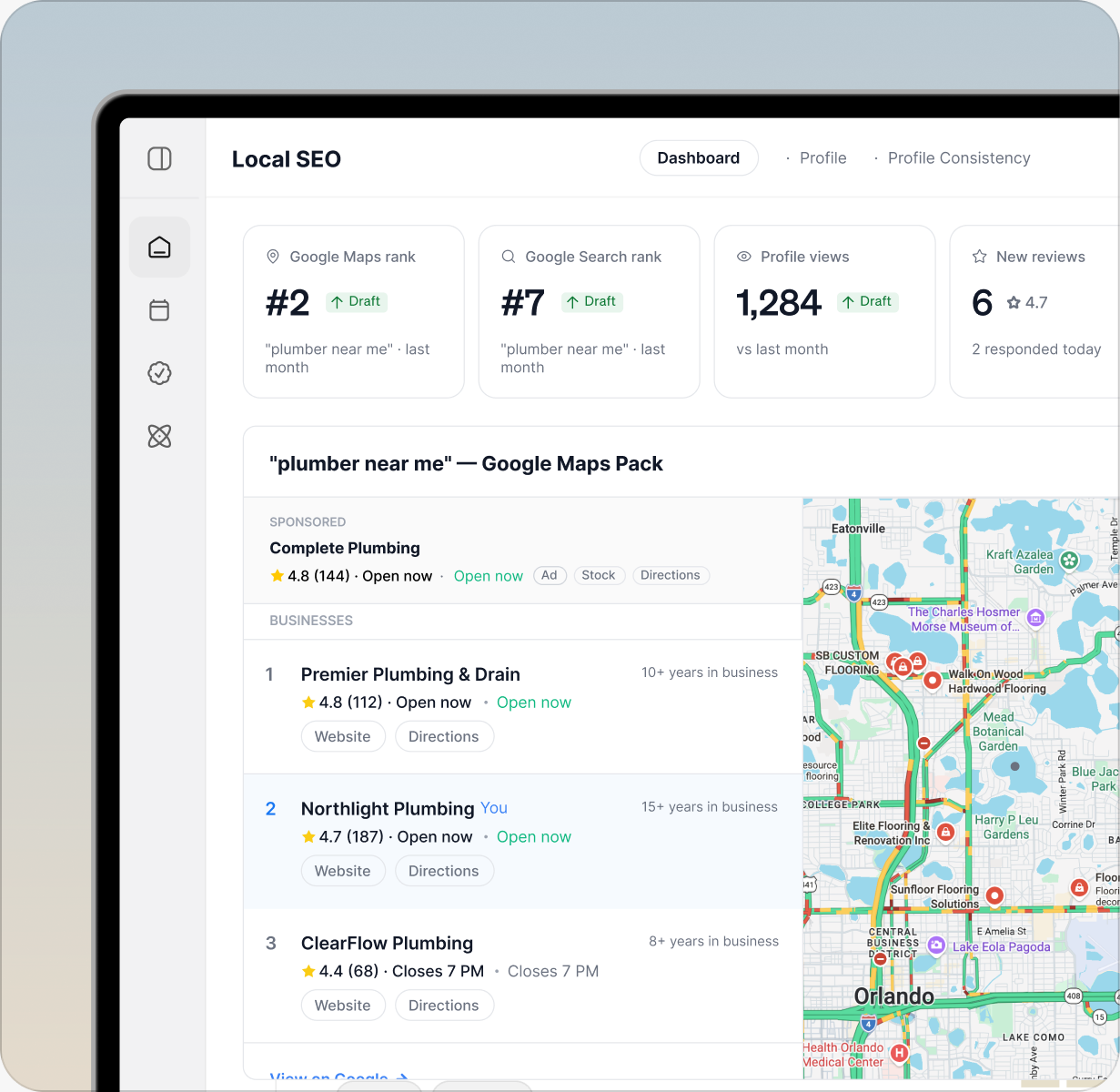
Task: Switch to the Profile tab
Action: pos(822,158)
